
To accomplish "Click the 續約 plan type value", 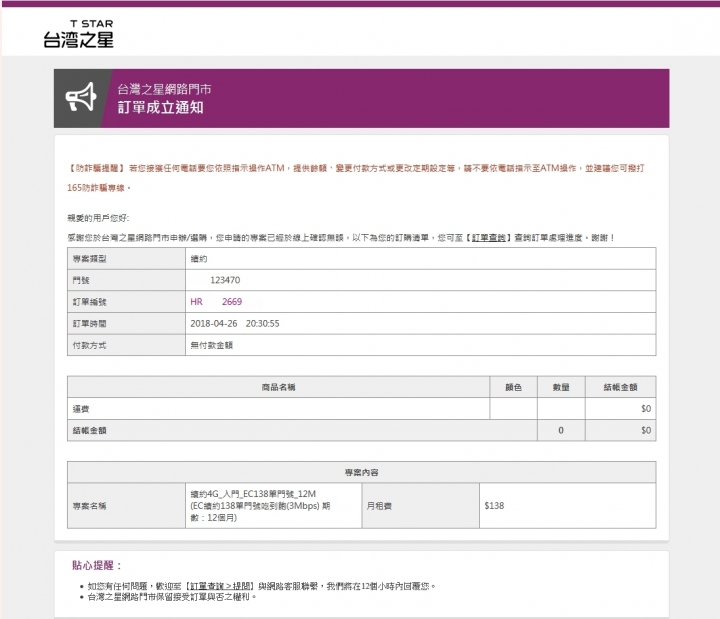I will tap(199, 259).
